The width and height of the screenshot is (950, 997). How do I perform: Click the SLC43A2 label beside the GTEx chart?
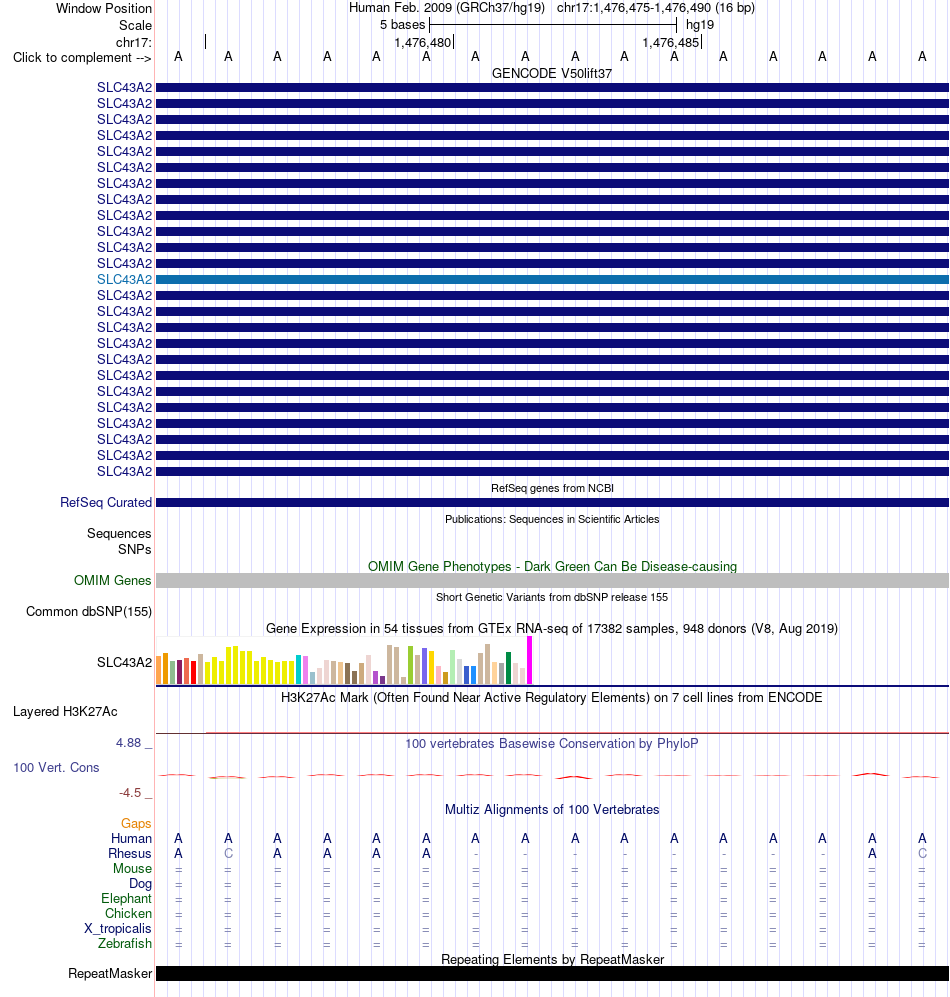point(125,663)
